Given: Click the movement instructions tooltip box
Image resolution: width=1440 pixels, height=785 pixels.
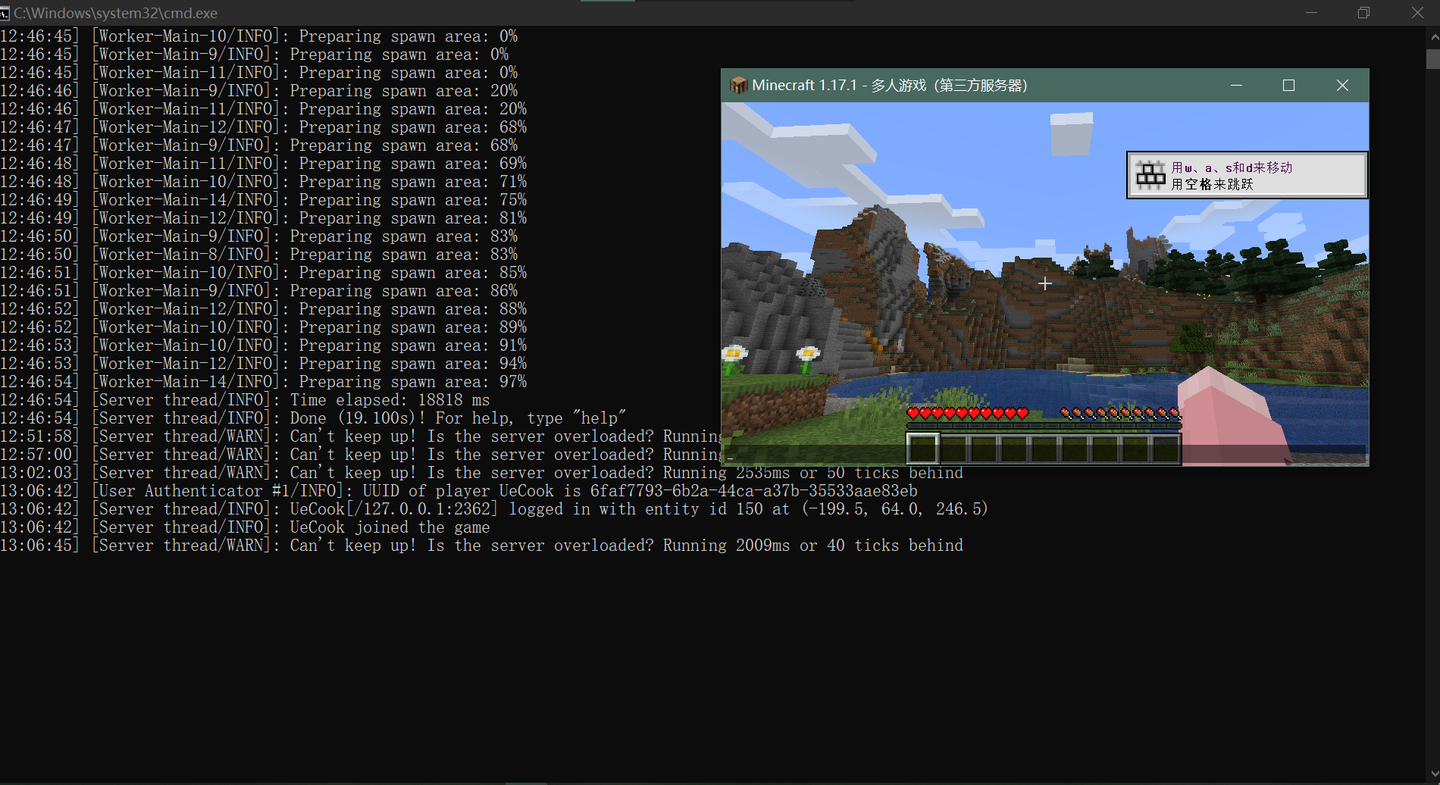Looking at the screenshot, I should [1246, 174].
